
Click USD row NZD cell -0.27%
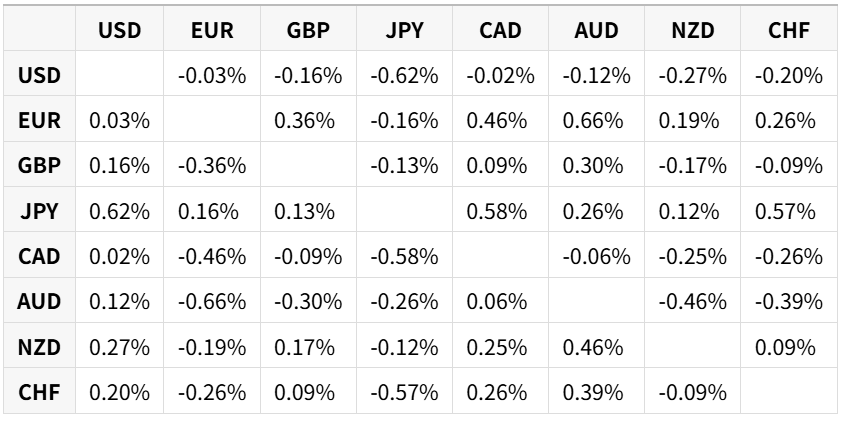(692, 74)
